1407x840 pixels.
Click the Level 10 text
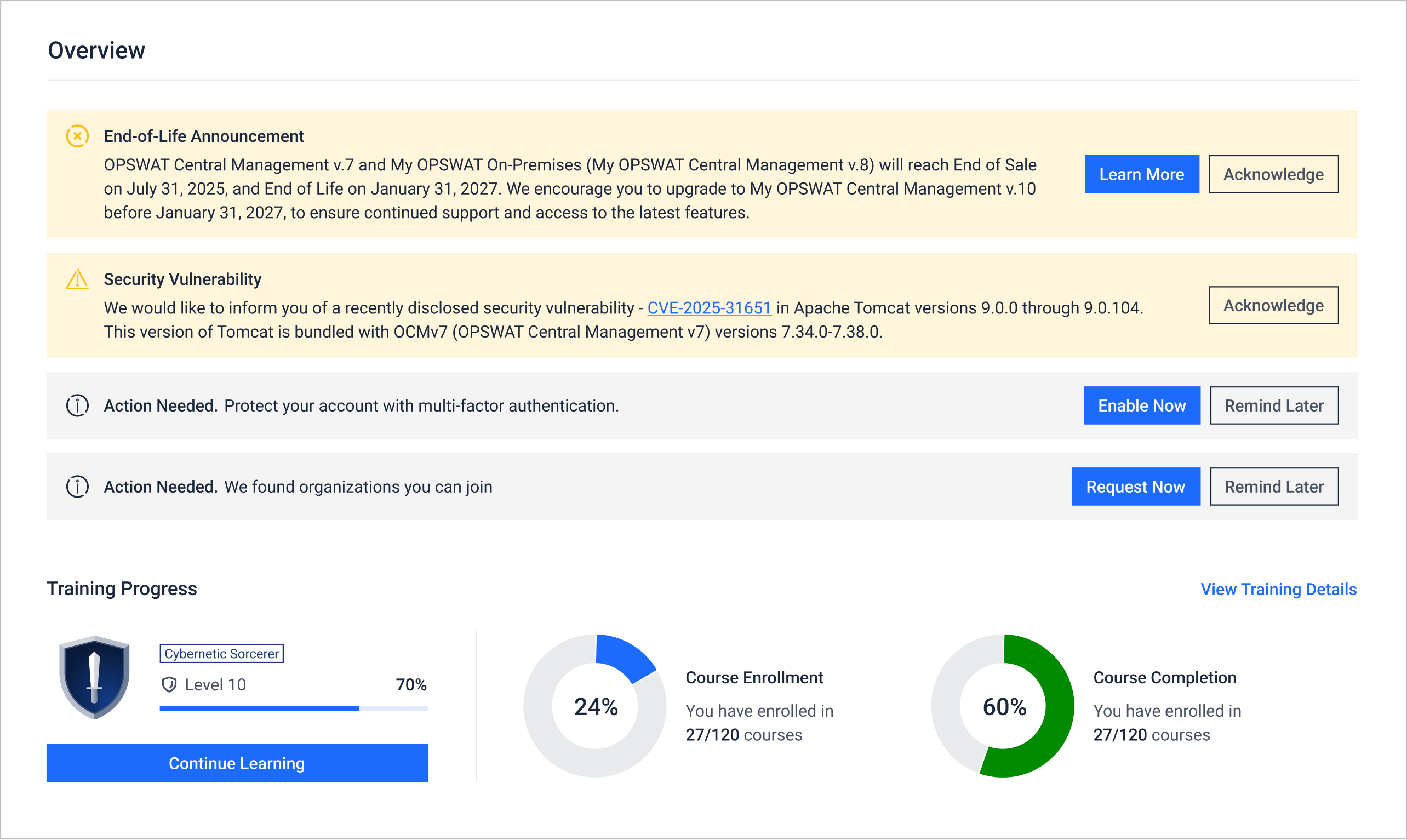pos(215,685)
